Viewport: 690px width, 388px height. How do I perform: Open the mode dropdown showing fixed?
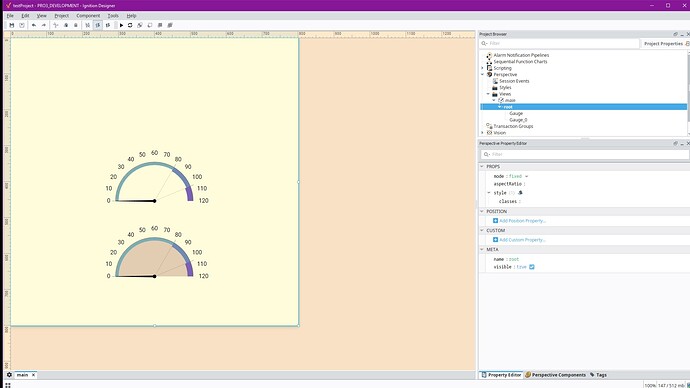tap(526, 176)
